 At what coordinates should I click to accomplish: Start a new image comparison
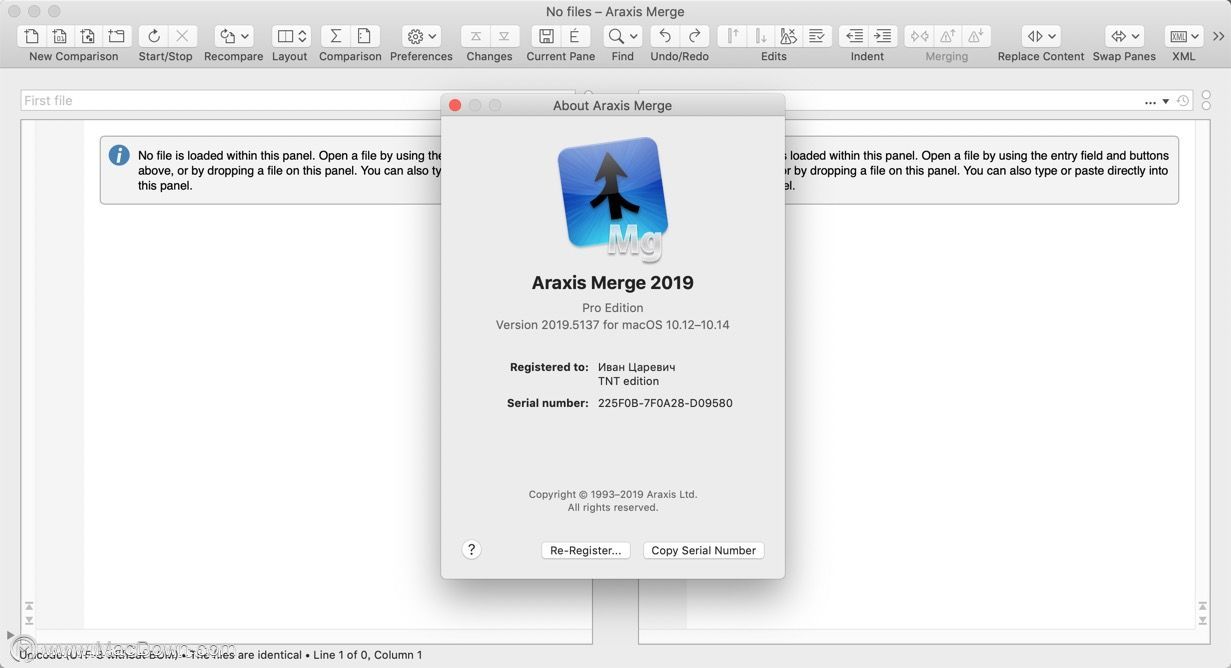[x=88, y=36]
